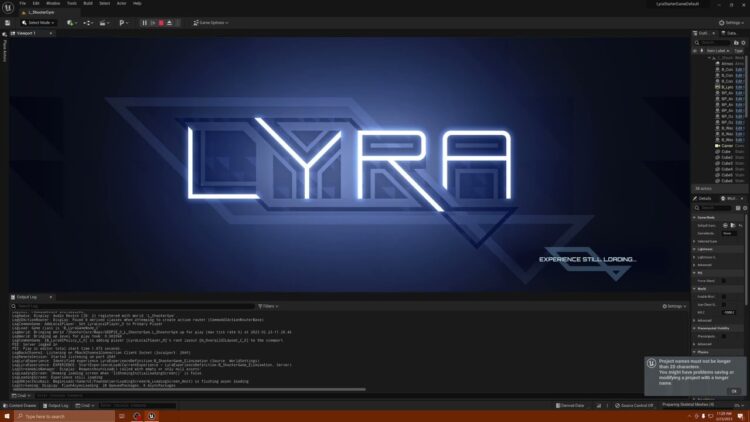Click the Outliner tab

703,33
